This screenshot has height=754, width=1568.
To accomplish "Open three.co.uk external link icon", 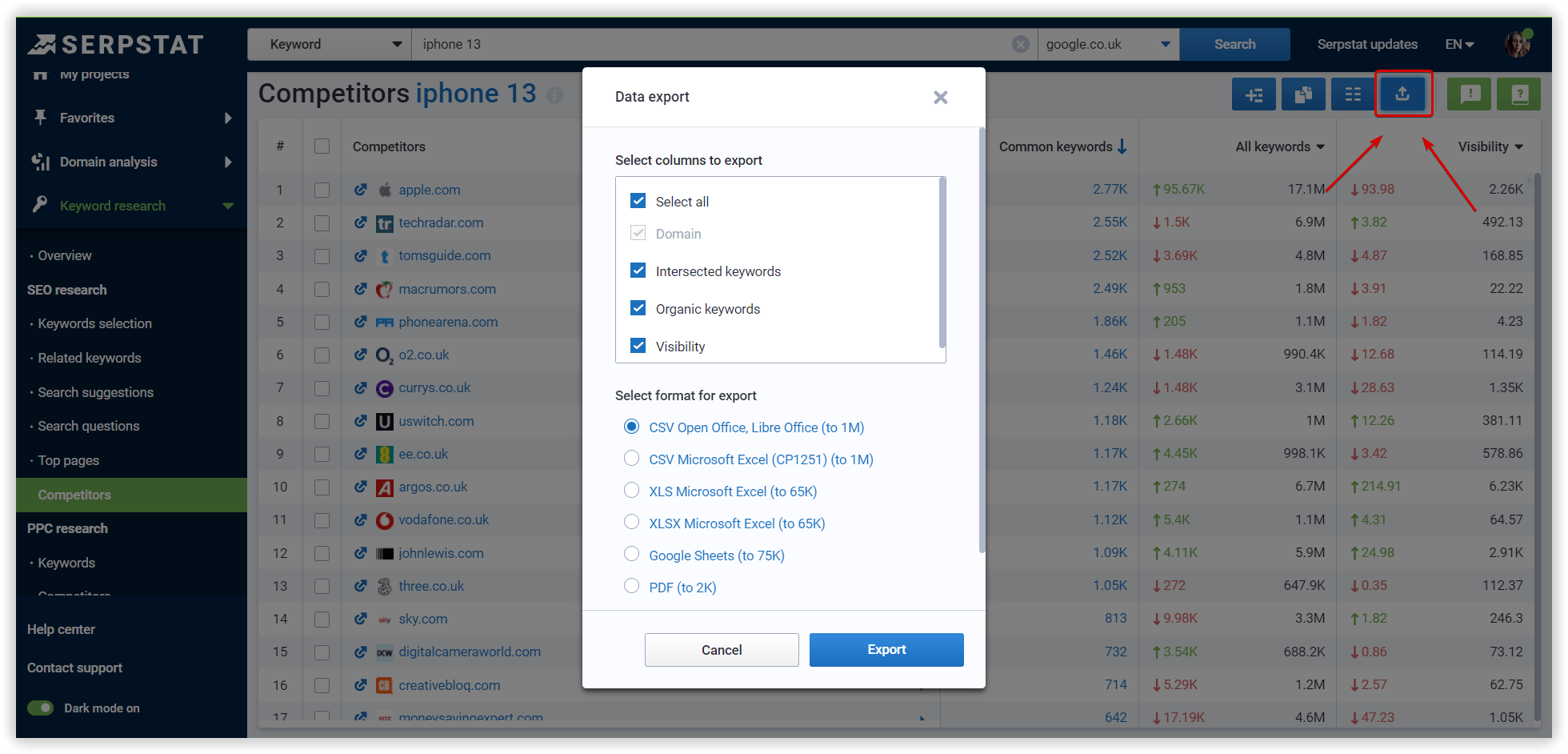I will coord(361,586).
